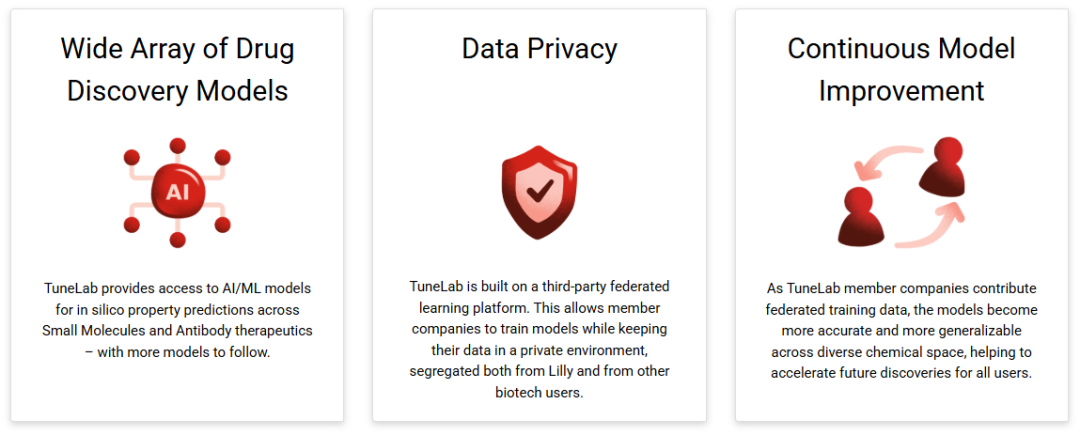Click the federated learning platform description paragraph
This screenshot has width=1080, height=435.
[x=539, y=339]
